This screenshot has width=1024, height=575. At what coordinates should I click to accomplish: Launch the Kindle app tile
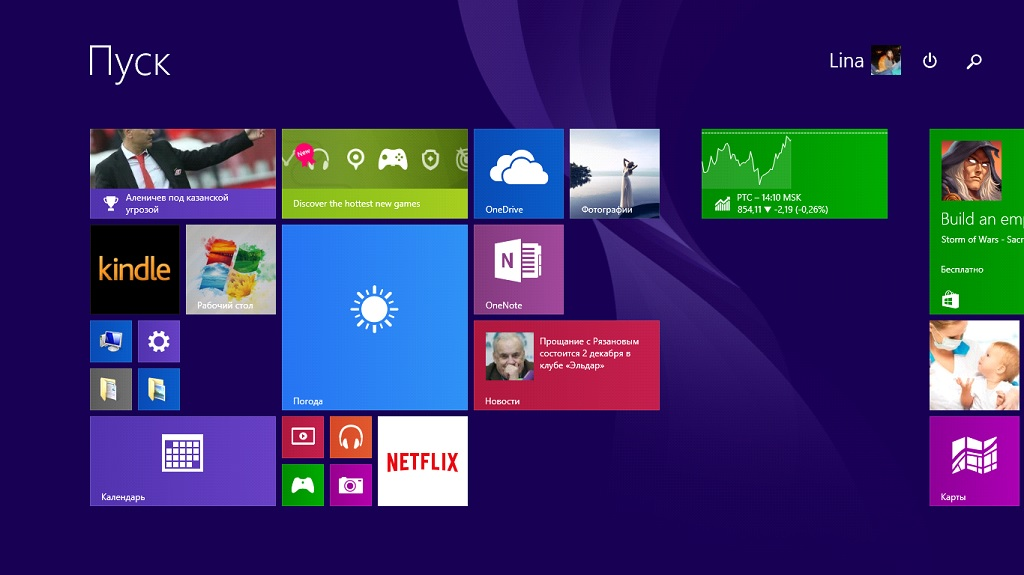coord(135,270)
